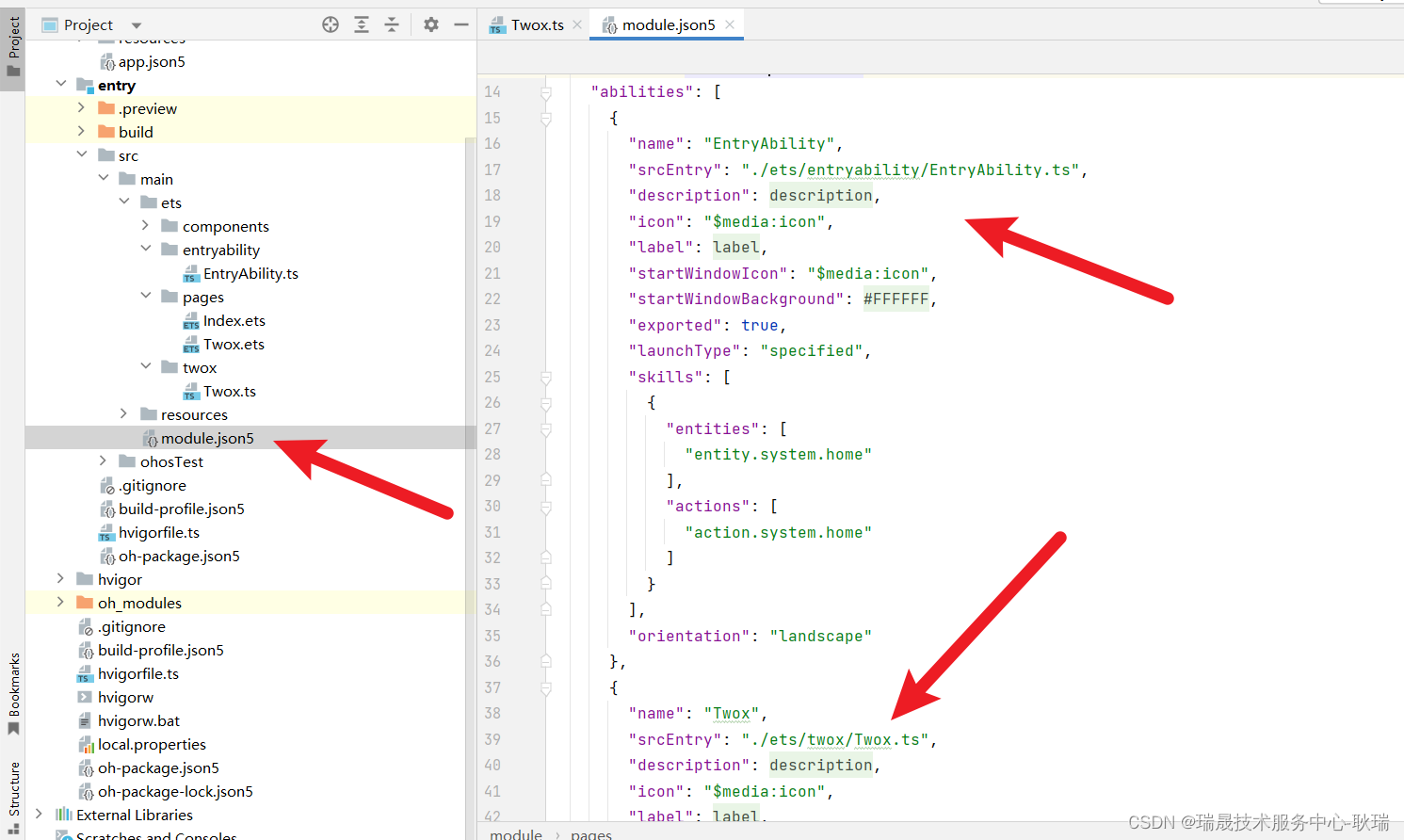Open EntryAbility.ts in project tree
The height and width of the screenshot is (840, 1404).
[x=250, y=274]
